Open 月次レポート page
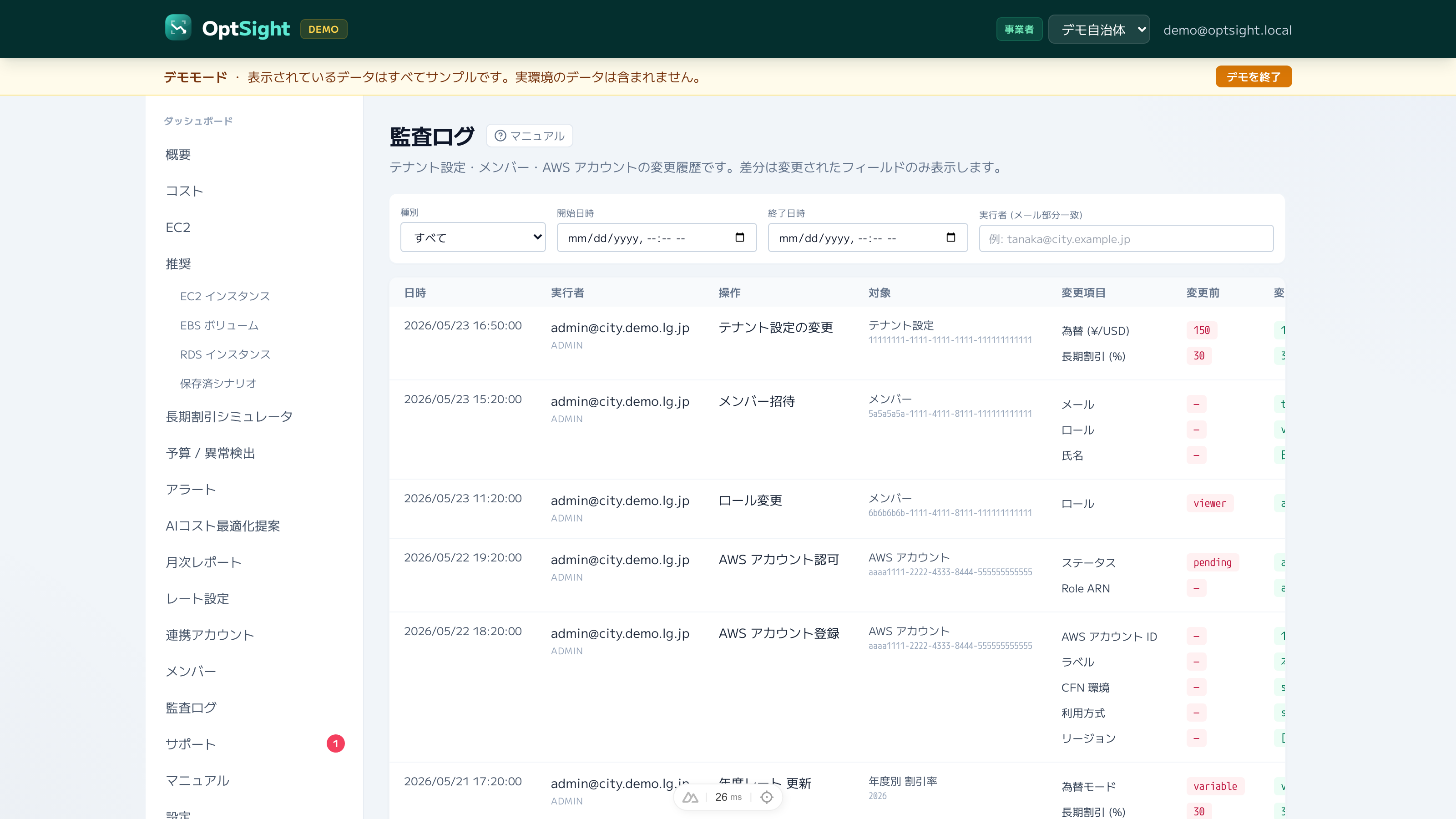Screen dimensions: 1456x819 [203, 562]
